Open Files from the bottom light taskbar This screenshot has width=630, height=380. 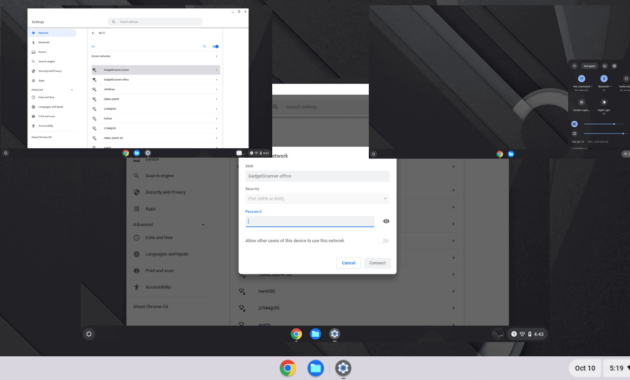(315, 368)
